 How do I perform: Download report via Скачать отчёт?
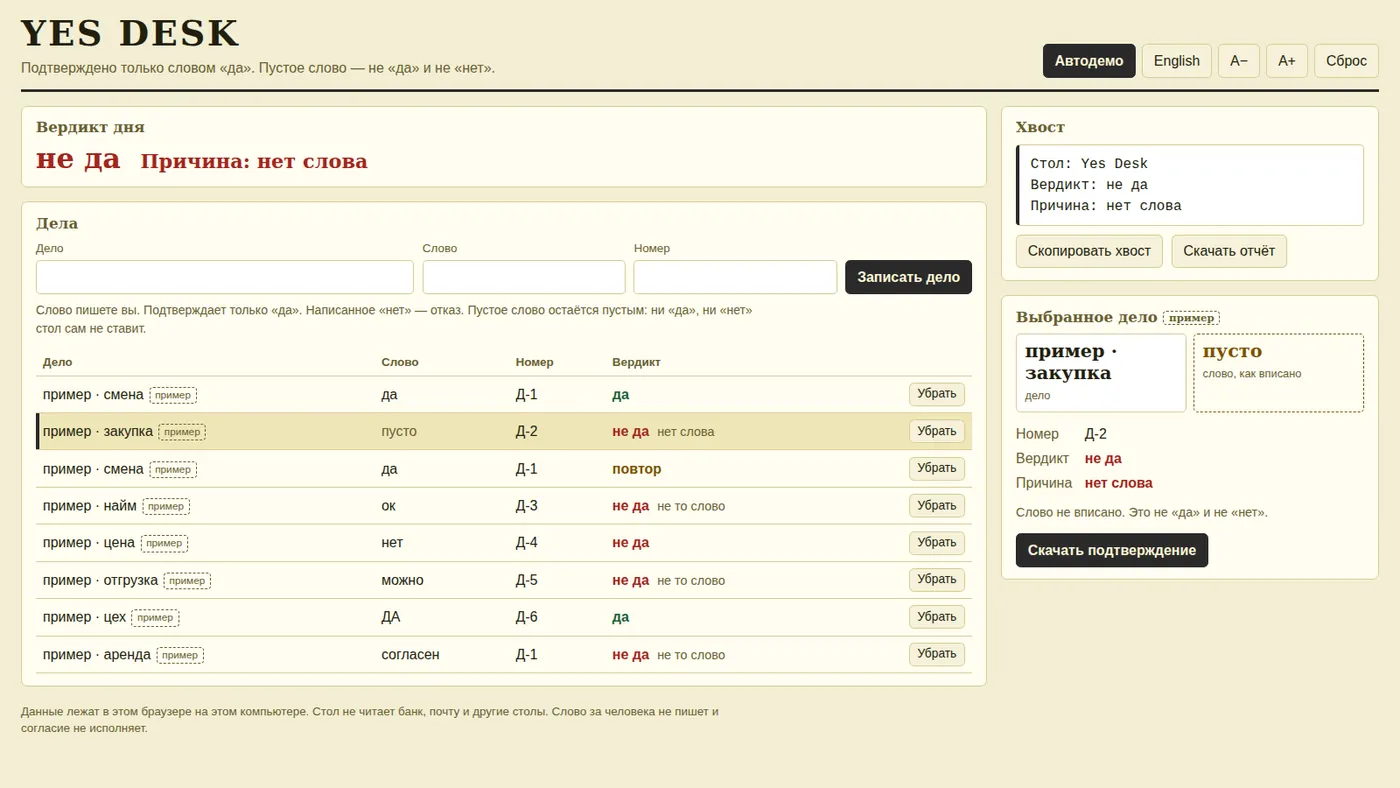1229,251
